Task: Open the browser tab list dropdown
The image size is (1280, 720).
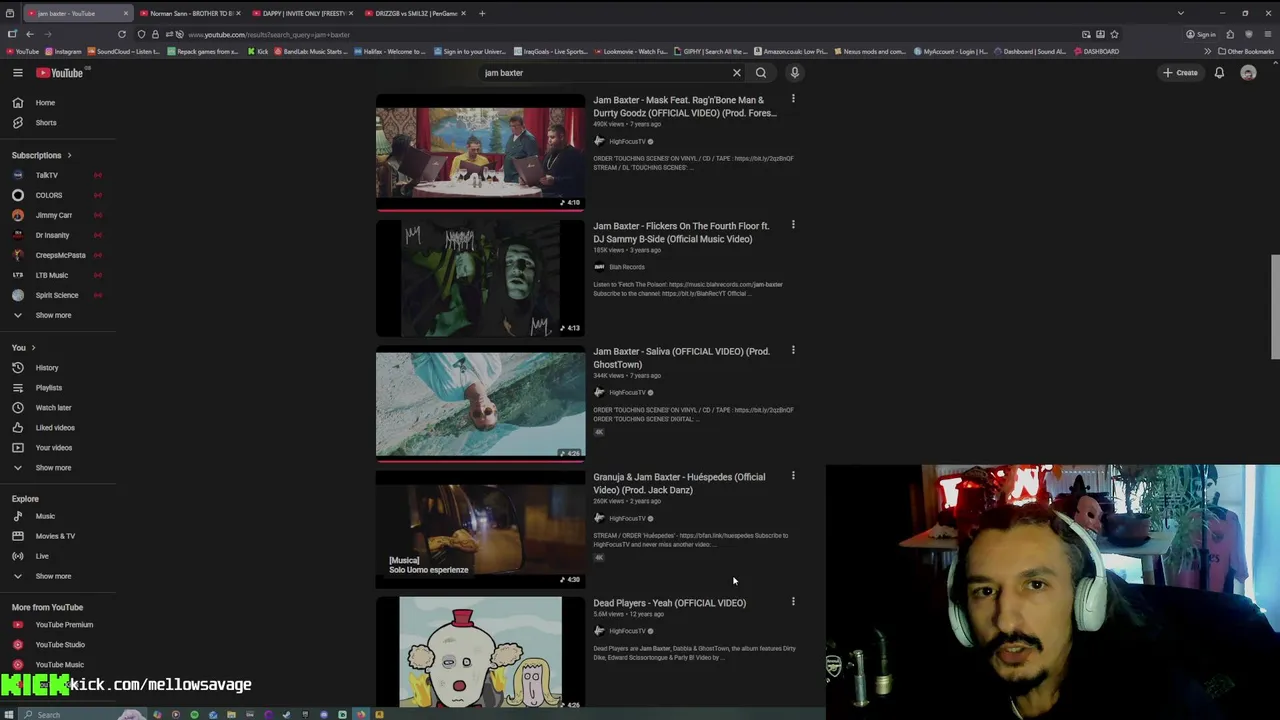Action: click(1180, 13)
